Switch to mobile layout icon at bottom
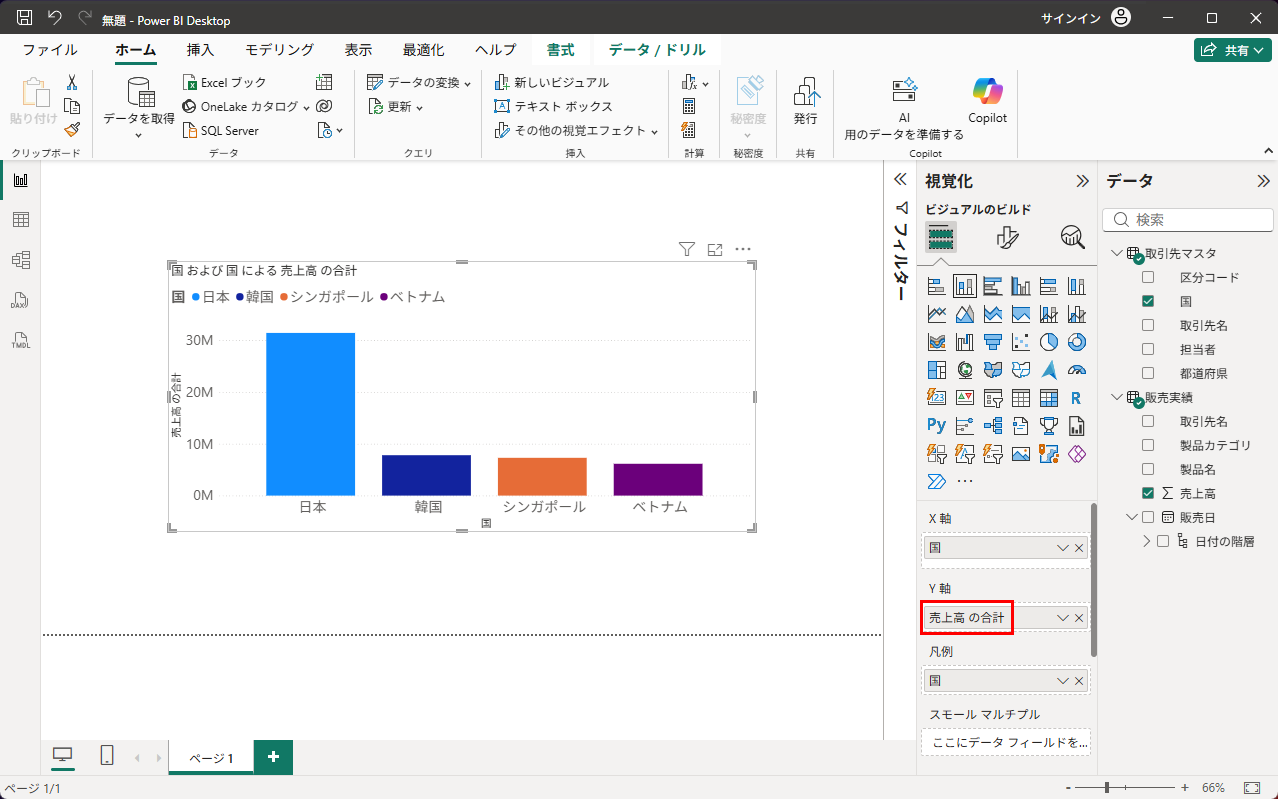 (x=107, y=756)
